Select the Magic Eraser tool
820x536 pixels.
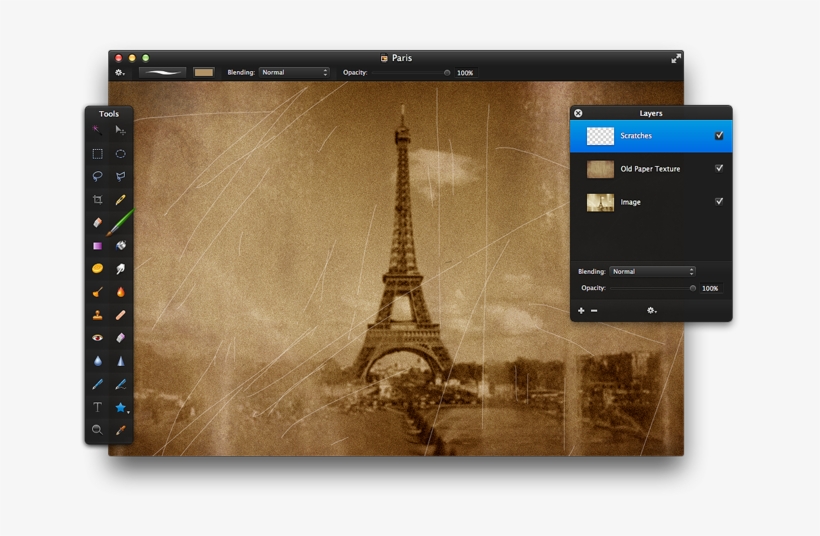tap(120, 338)
